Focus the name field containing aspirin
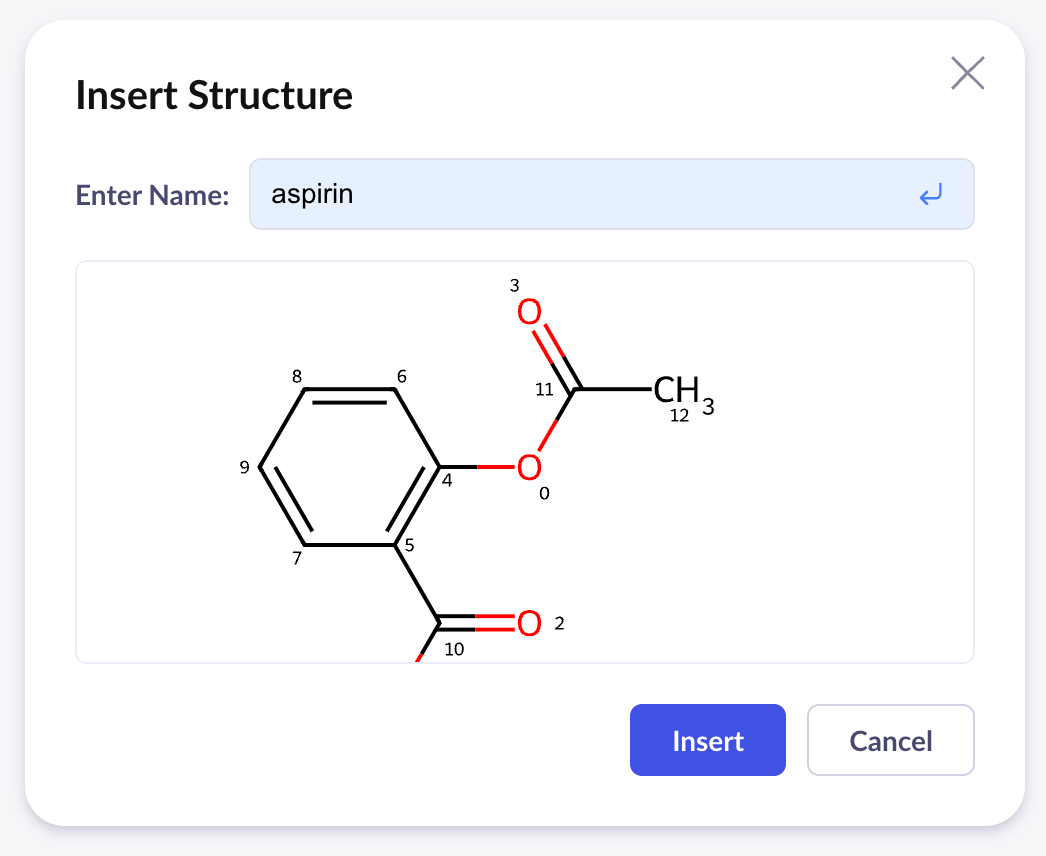The image size is (1046, 856). 580,194
